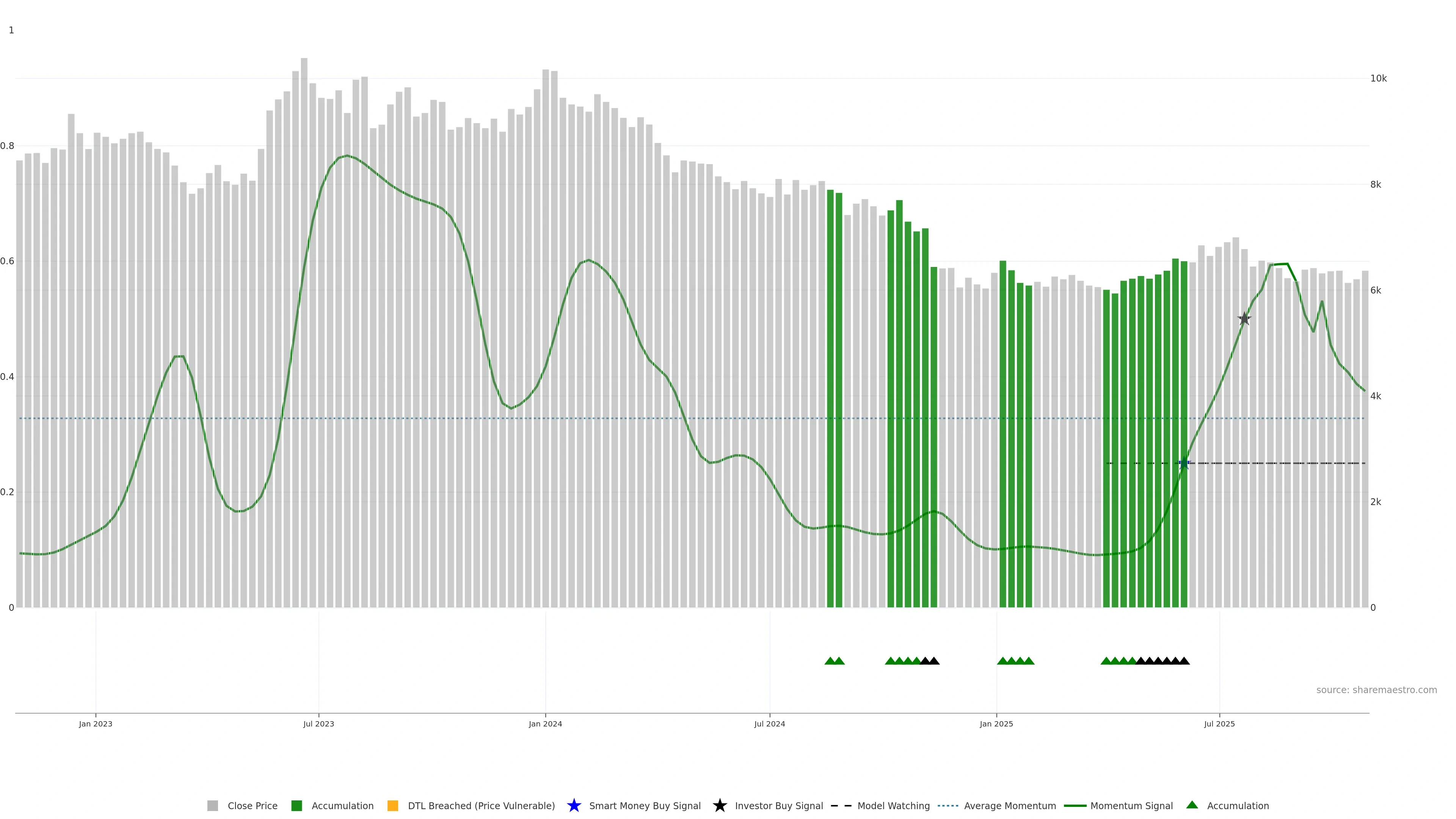Image resolution: width=1456 pixels, height=819 pixels.
Task: Click the green Accumulation triangle legend icon
Action: (1192, 805)
